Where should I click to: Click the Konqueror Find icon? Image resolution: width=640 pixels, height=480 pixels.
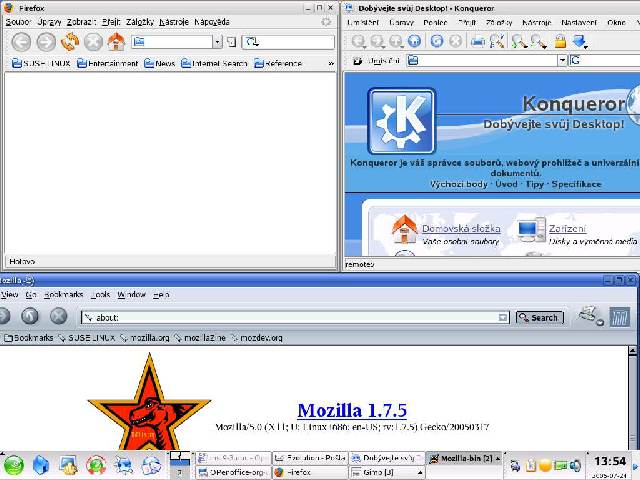497,41
